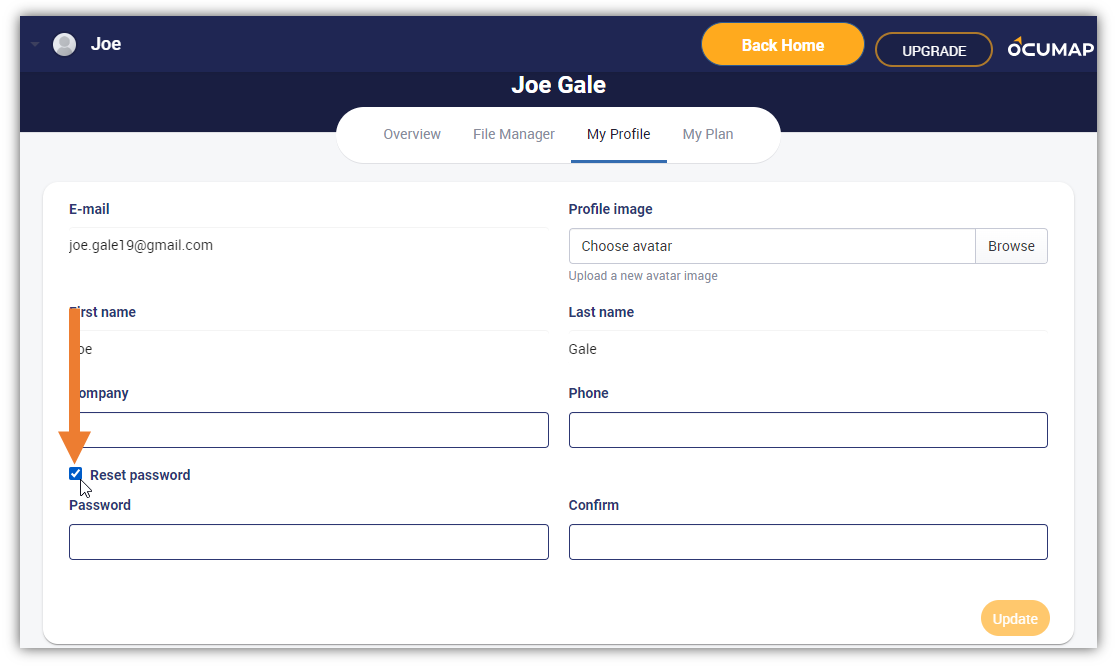
Task: Click the Back Home button
Action: (x=782, y=45)
